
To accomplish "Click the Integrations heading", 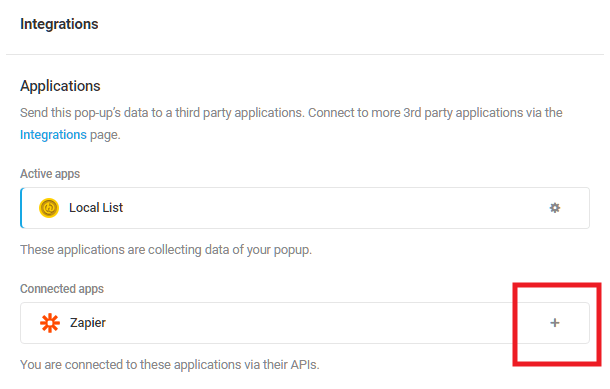I will (59, 24).
